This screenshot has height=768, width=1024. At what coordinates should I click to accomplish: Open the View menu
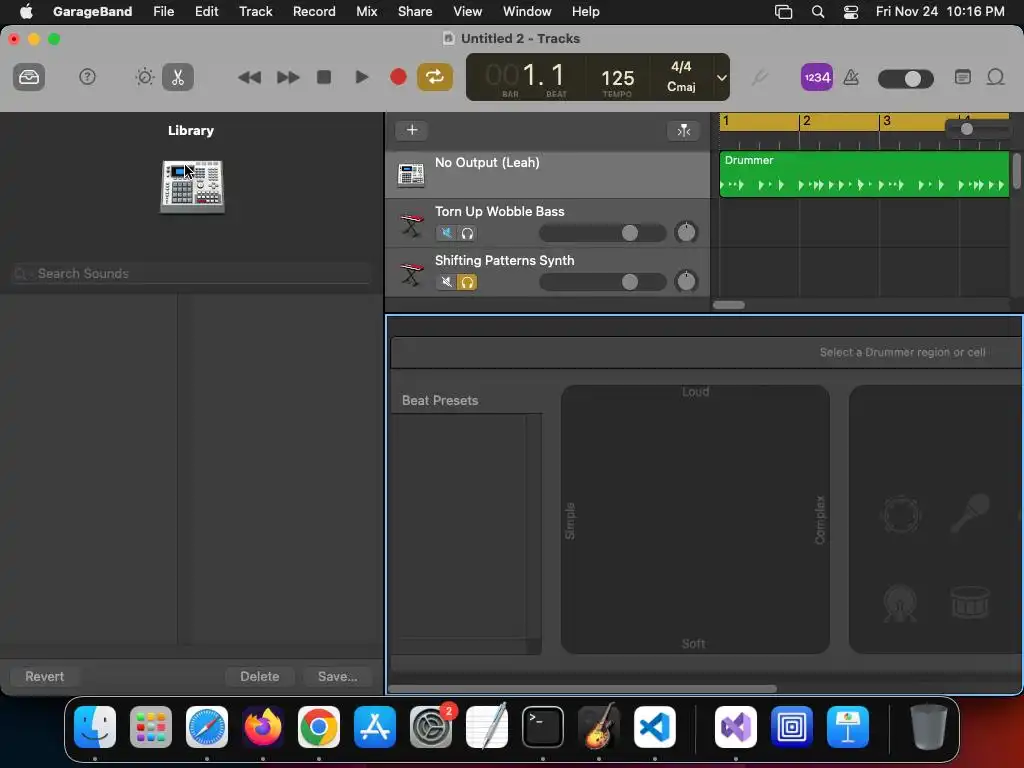pyautogui.click(x=468, y=11)
